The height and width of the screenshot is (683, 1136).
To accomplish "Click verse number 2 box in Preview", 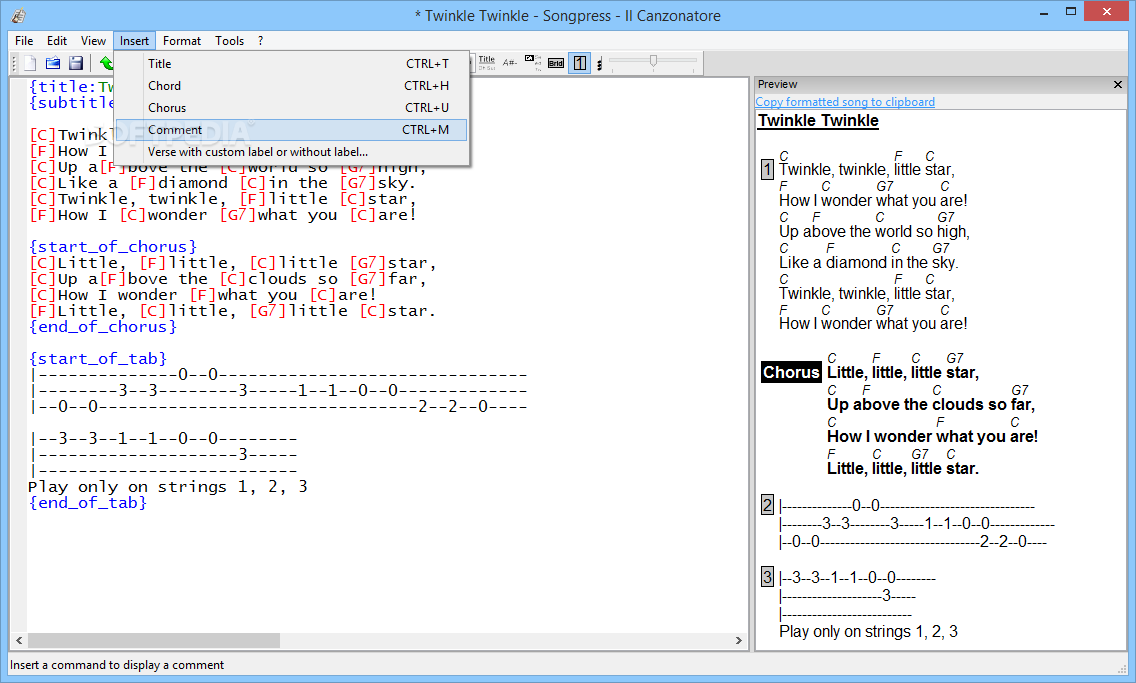I will click(767, 505).
